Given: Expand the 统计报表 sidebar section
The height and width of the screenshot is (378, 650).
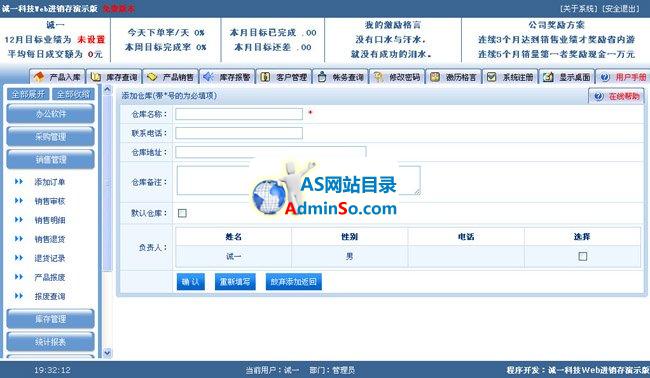Looking at the screenshot, I should pos(51,342).
